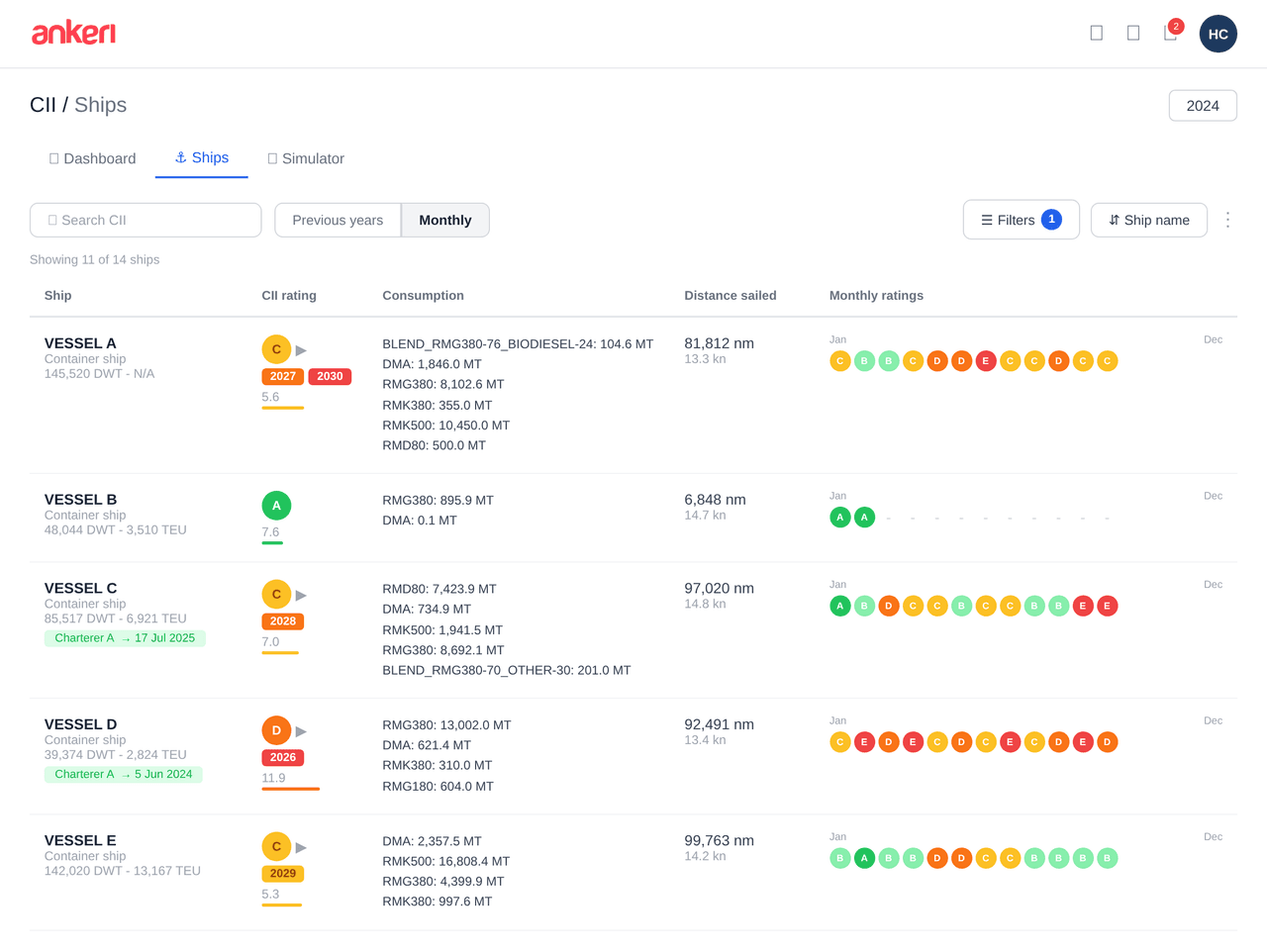Switch to the Dashboard tab
This screenshot has width=1267, height=952.
pyautogui.click(x=92, y=158)
